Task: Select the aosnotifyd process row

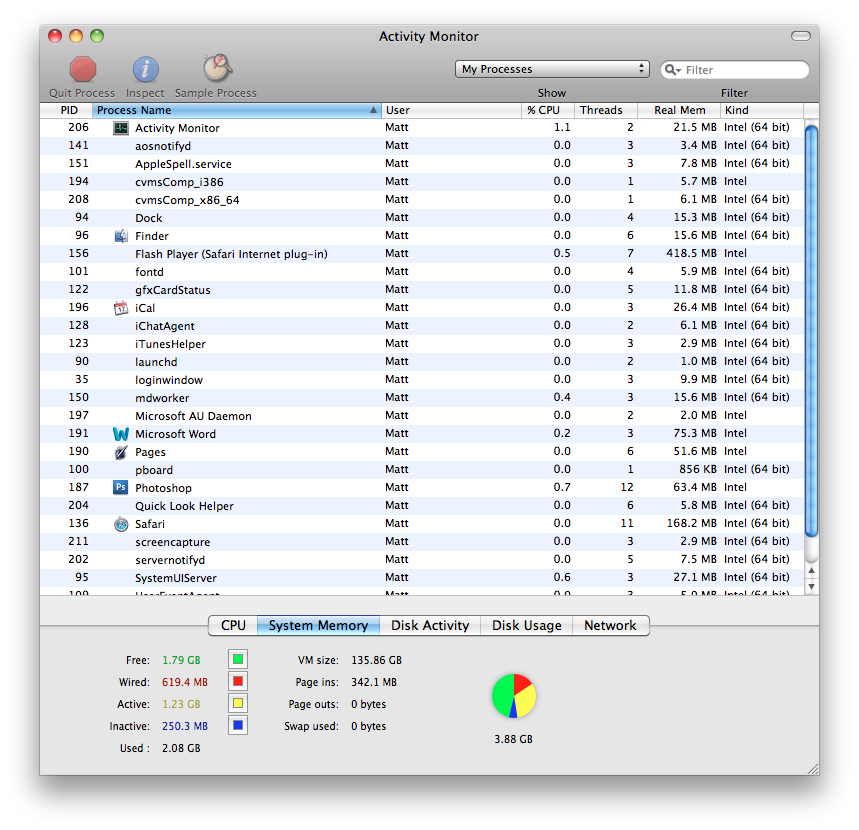Action: coord(422,146)
